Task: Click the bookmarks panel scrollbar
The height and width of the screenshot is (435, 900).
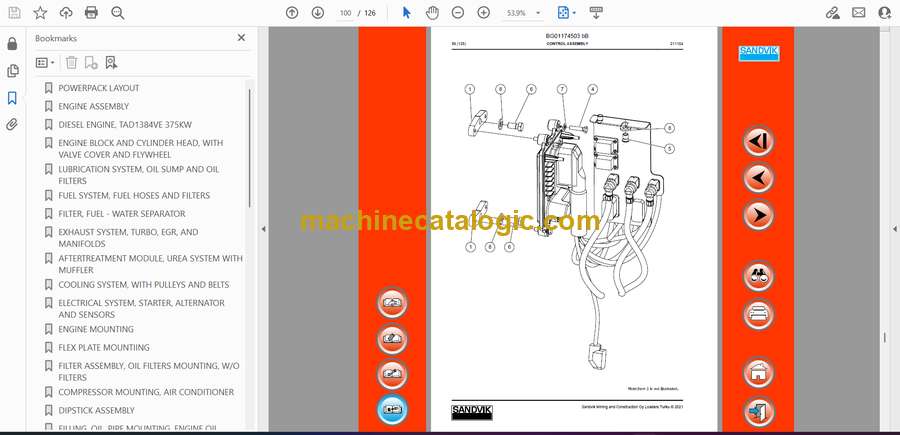Action: tap(249, 149)
